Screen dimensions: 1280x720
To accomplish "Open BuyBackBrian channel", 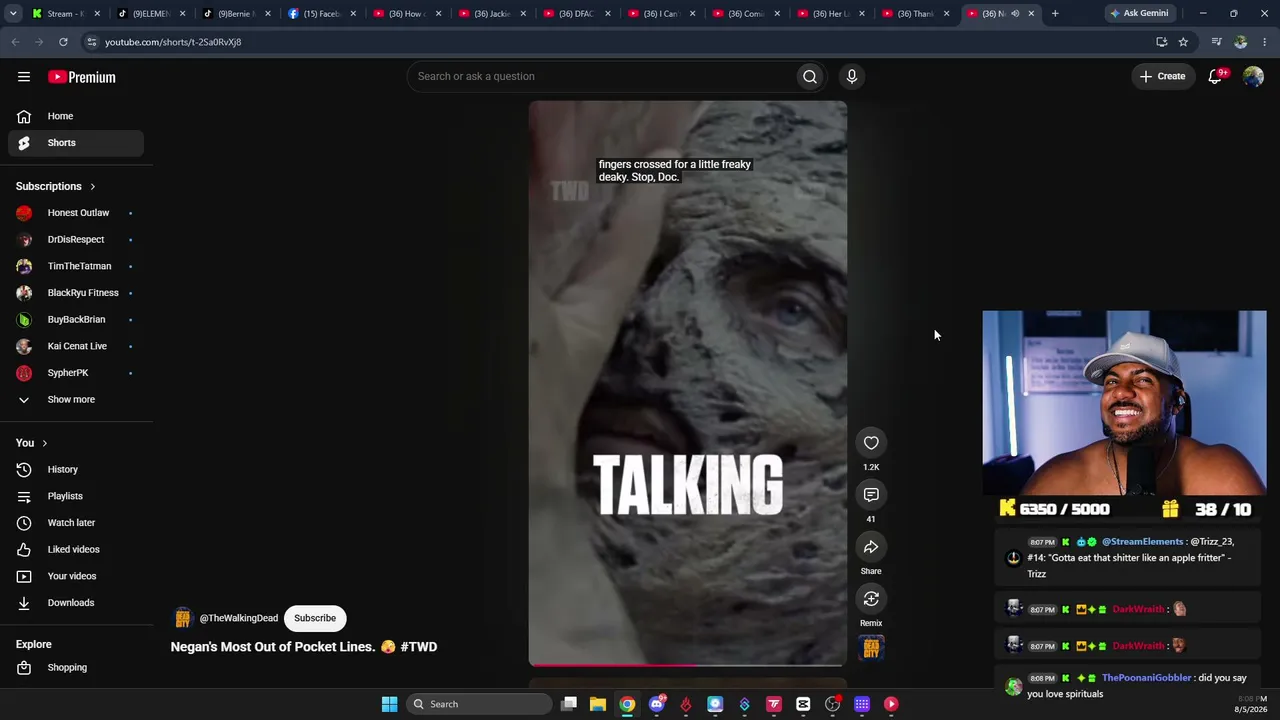I will (76, 319).
